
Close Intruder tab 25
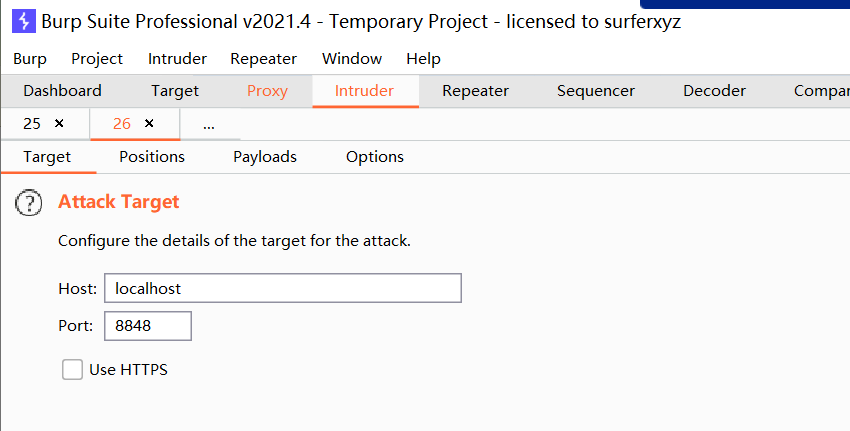click(59, 124)
